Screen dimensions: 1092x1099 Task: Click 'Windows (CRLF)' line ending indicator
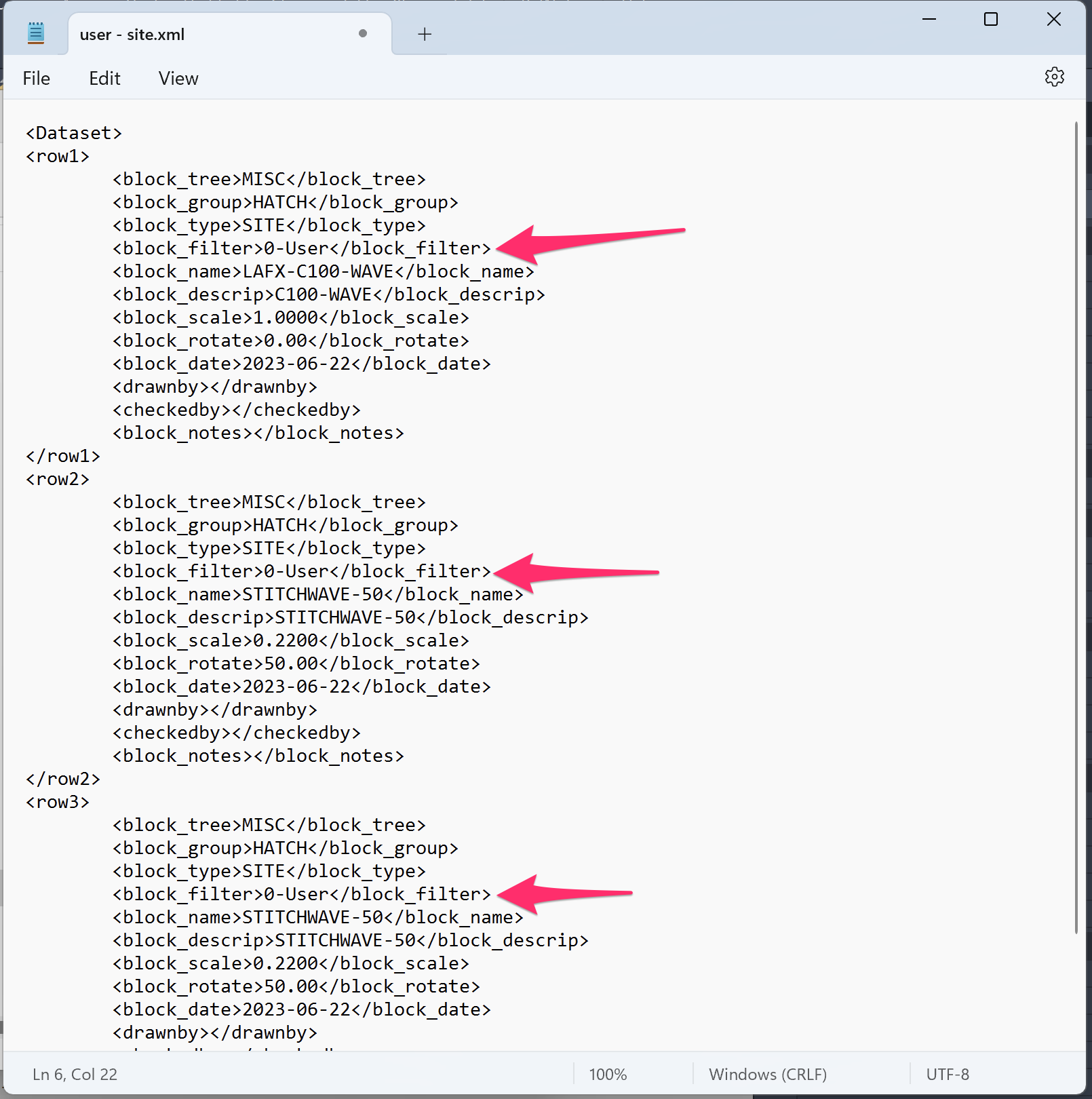pyautogui.click(x=768, y=1075)
